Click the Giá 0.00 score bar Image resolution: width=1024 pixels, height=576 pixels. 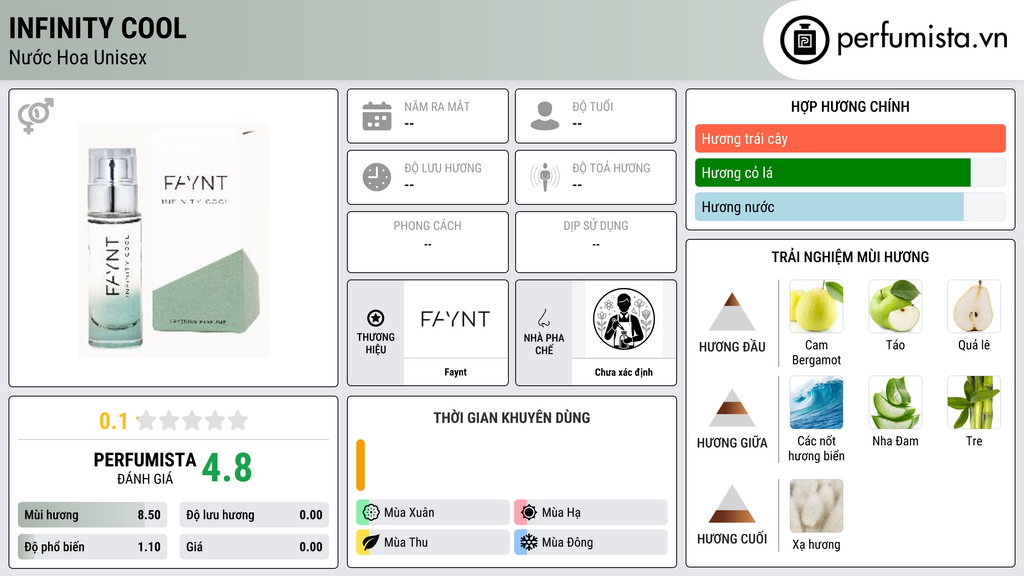click(x=254, y=547)
